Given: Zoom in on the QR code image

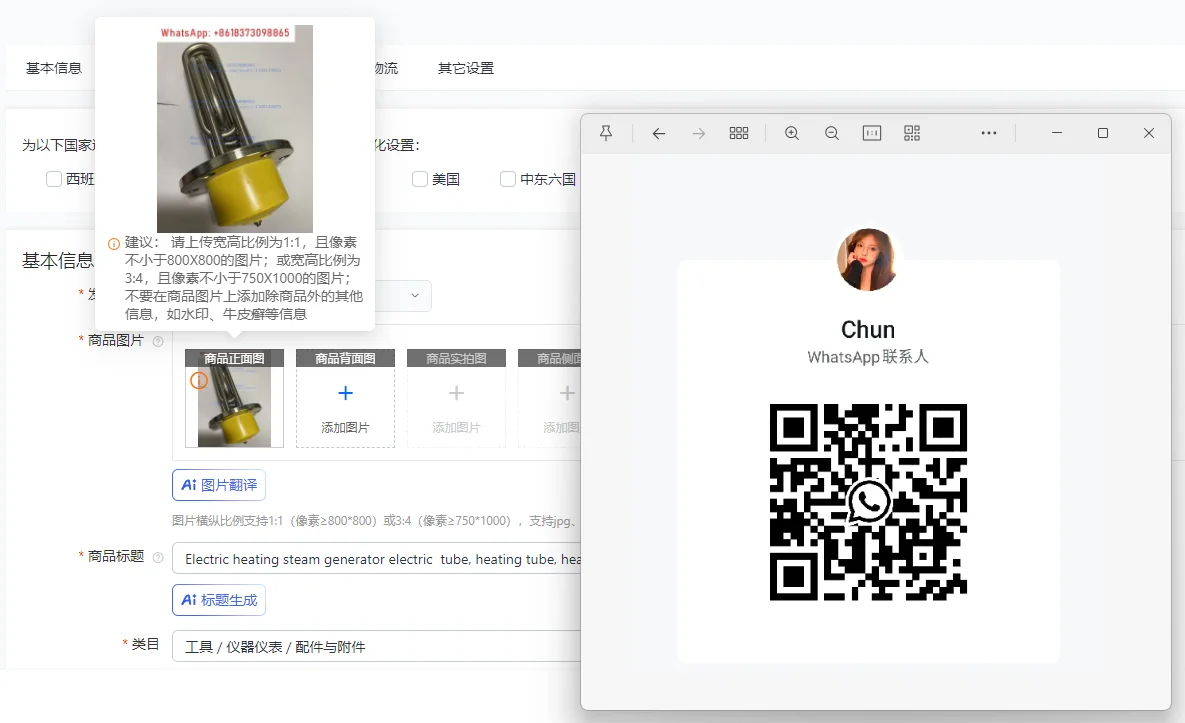Looking at the screenshot, I should point(792,133).
